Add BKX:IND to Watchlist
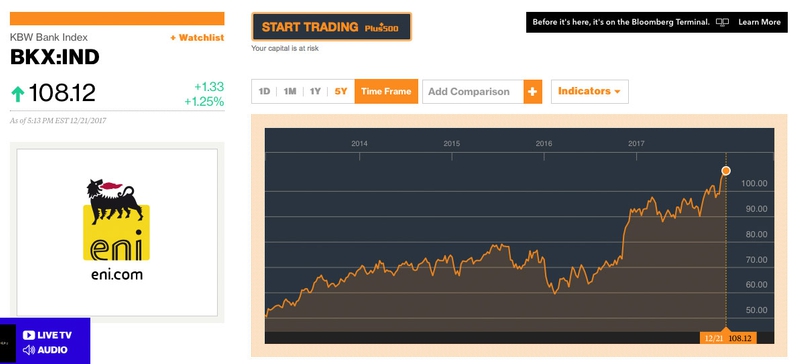800x364 pixels. pyautogui.click(x=197, y=37)
